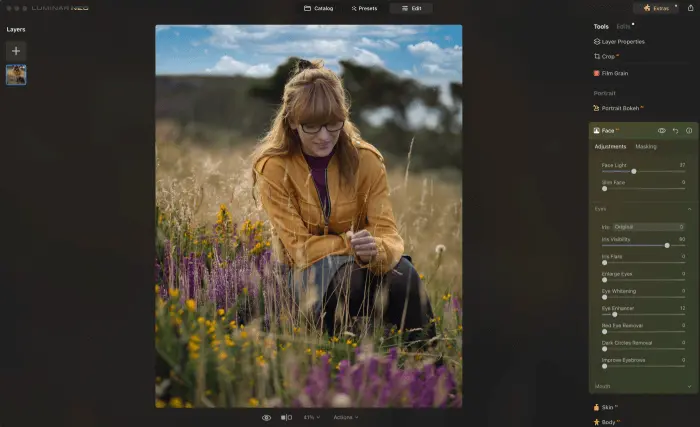Switch to the Masking tab in Face
The height and width of the screenshot is (427, 700).
click(646, 147)
